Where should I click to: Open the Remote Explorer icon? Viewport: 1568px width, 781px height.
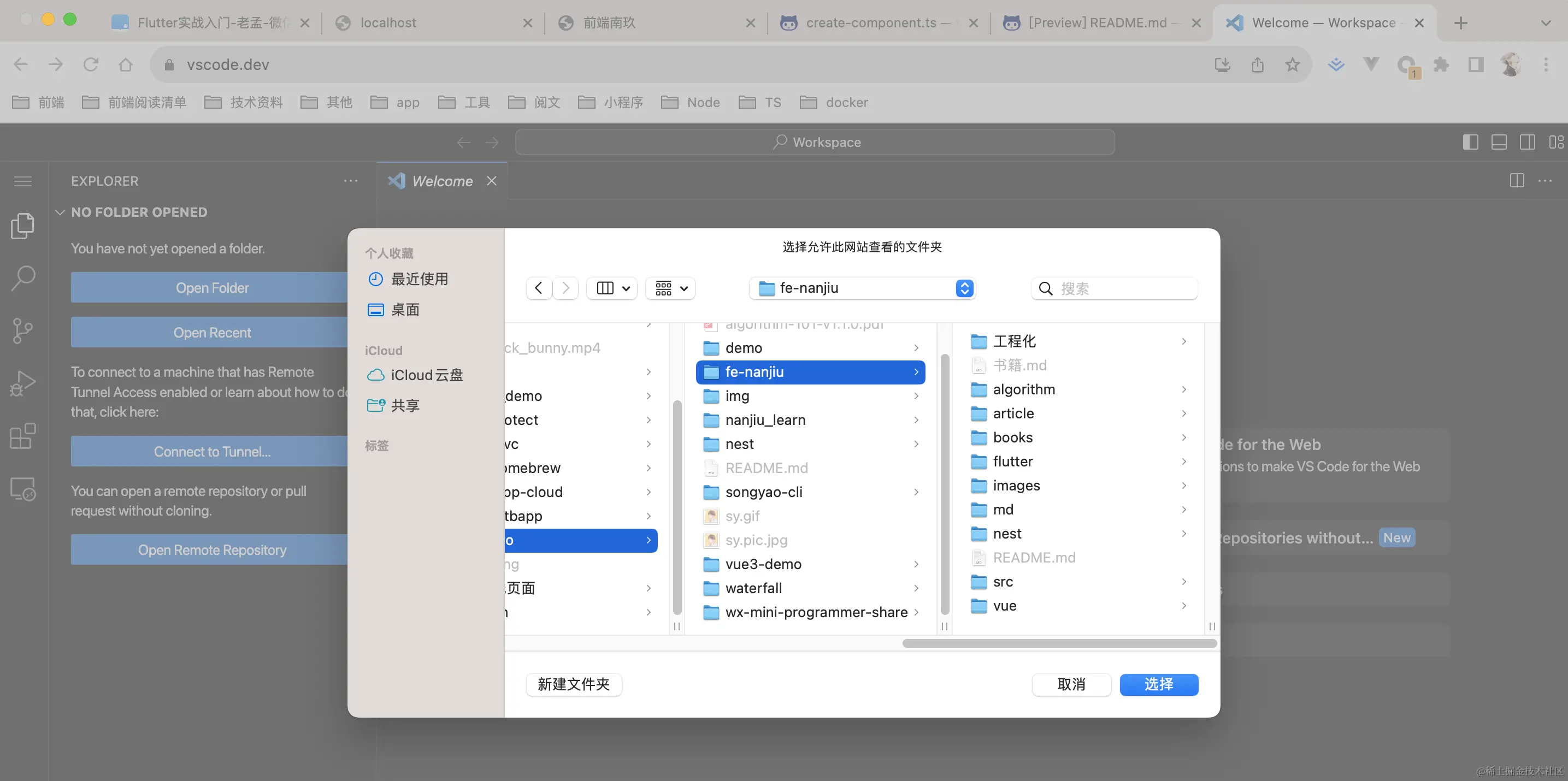23,488
